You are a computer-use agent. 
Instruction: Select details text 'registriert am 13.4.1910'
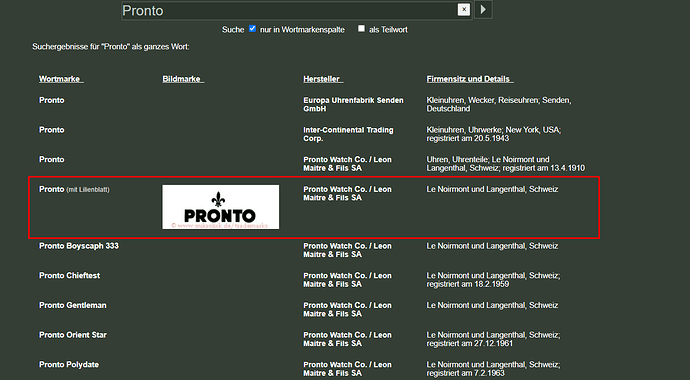pos(544,168)
